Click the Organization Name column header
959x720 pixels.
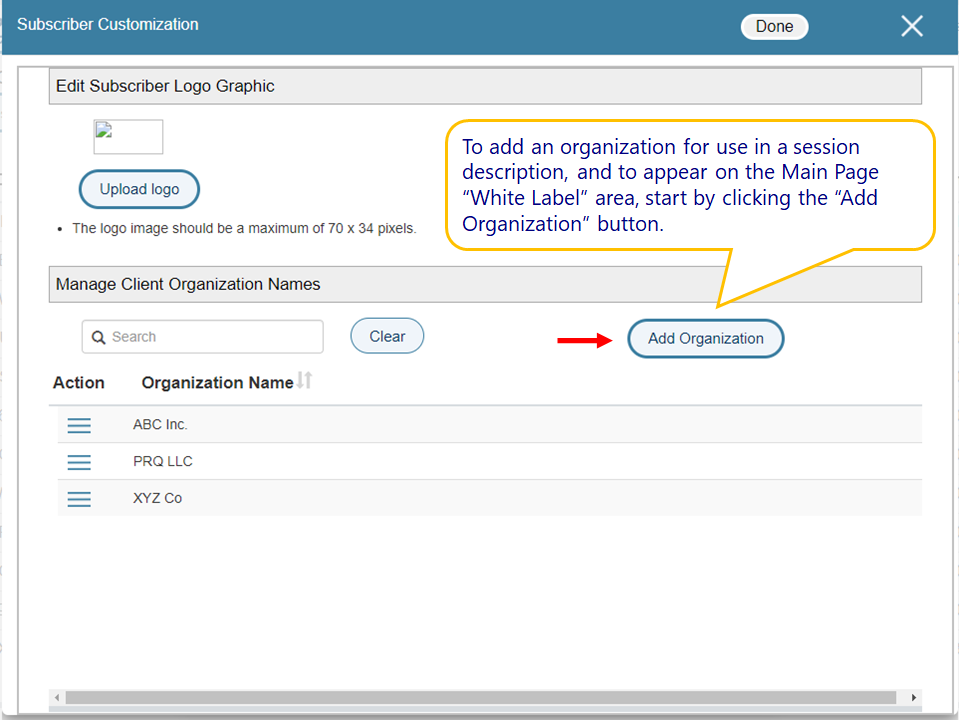217,383
